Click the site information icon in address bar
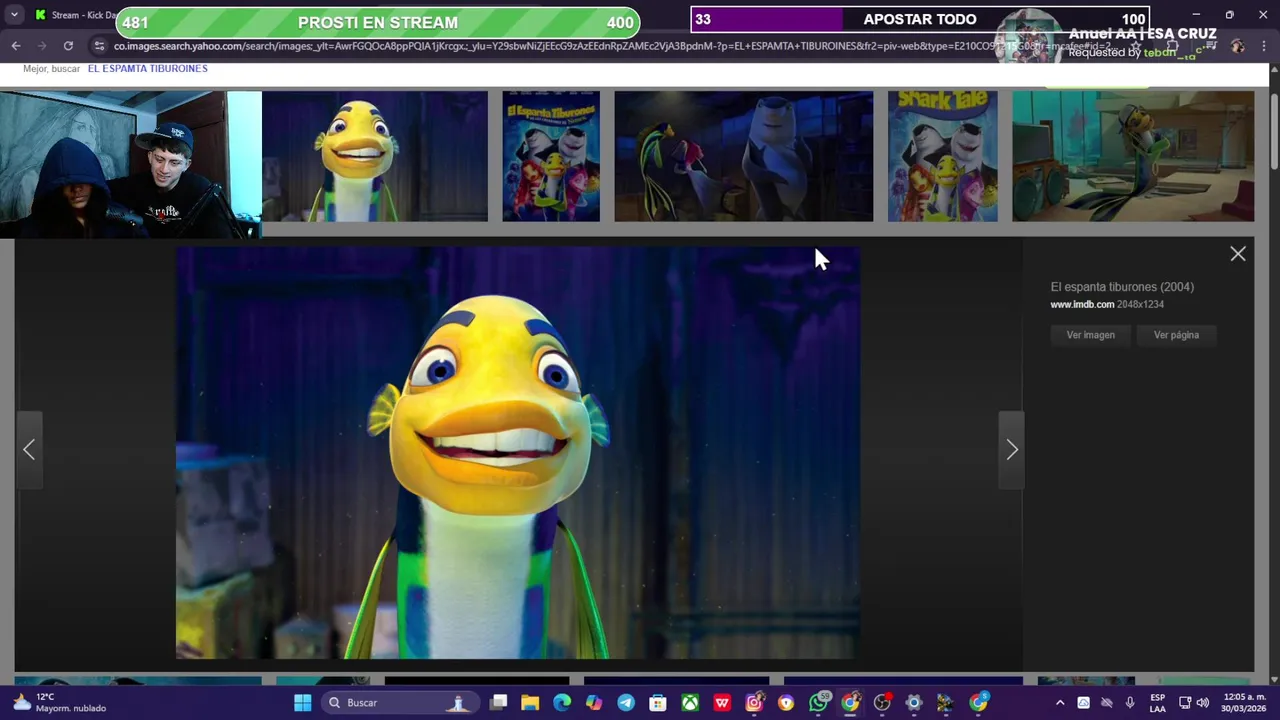 pos(98,46)
